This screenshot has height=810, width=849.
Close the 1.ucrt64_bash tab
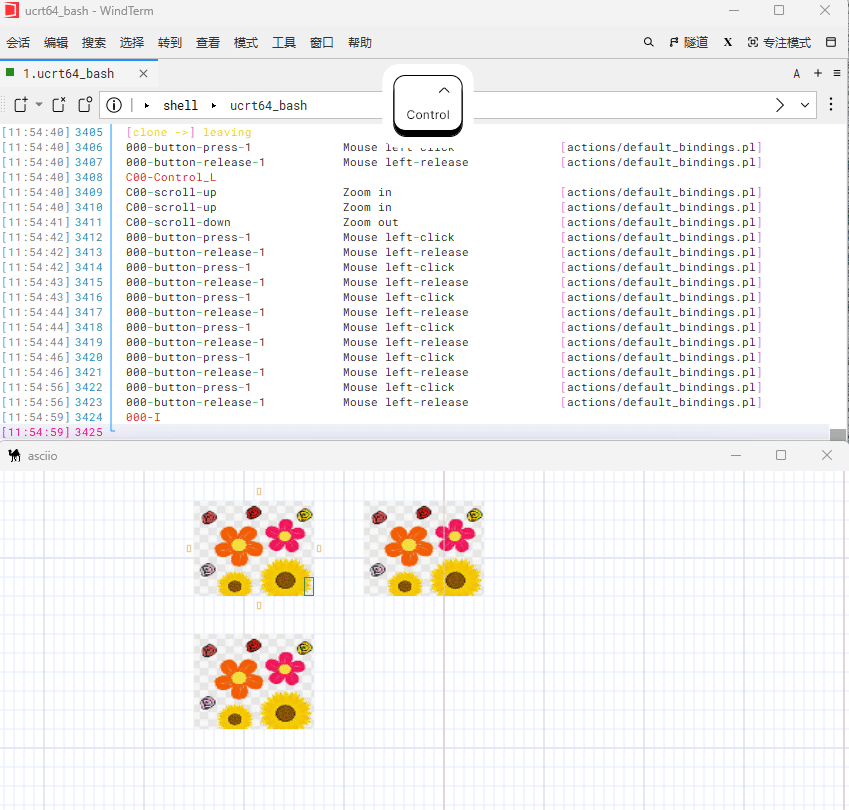(x=144, y=73)
